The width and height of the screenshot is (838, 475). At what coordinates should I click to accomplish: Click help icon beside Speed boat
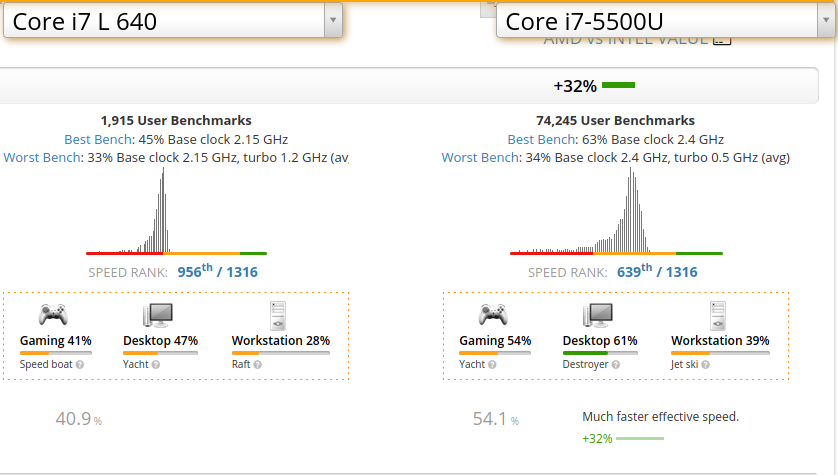(80, 365)
